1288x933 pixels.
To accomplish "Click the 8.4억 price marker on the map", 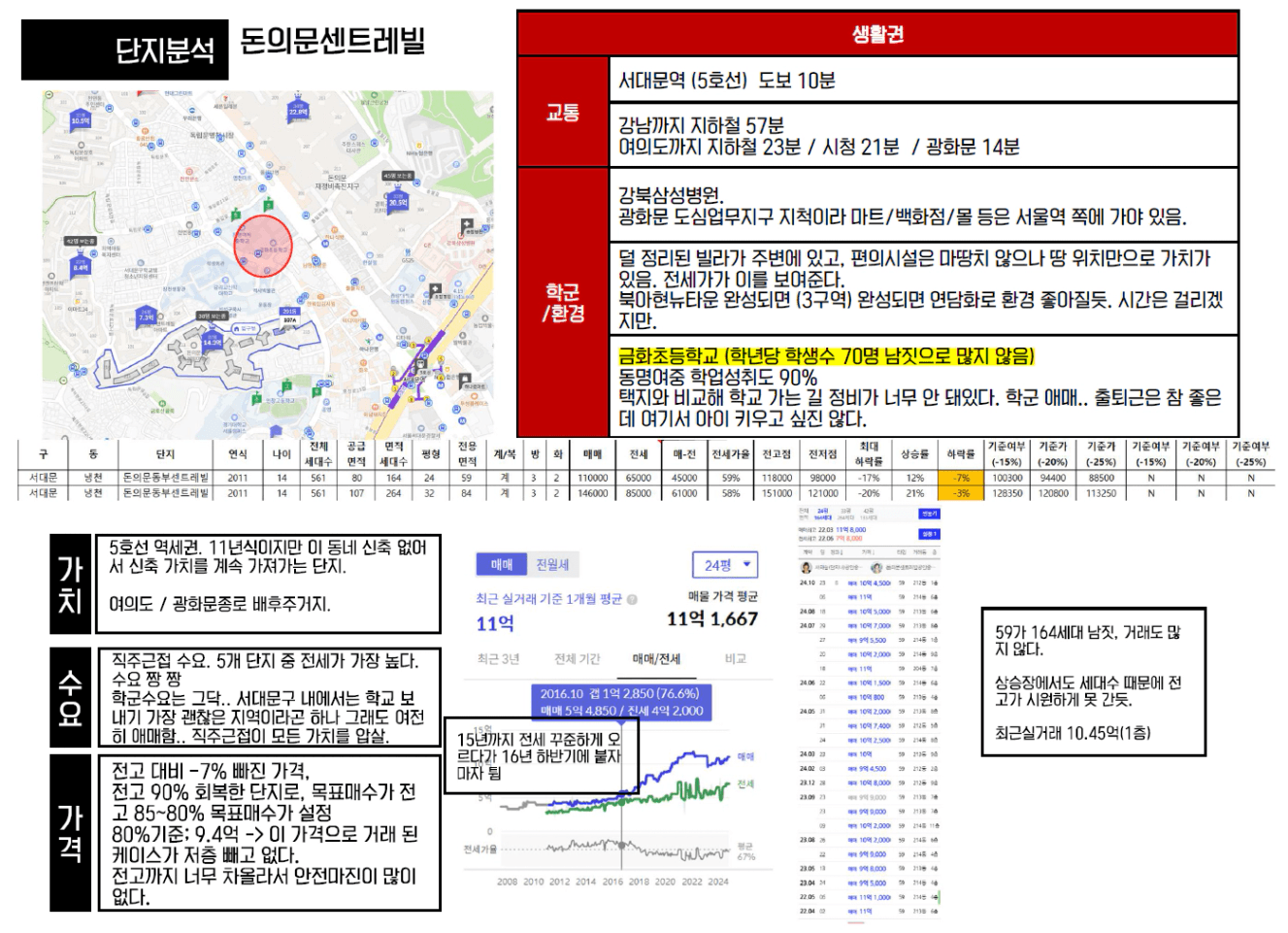I will pos(81,265).
